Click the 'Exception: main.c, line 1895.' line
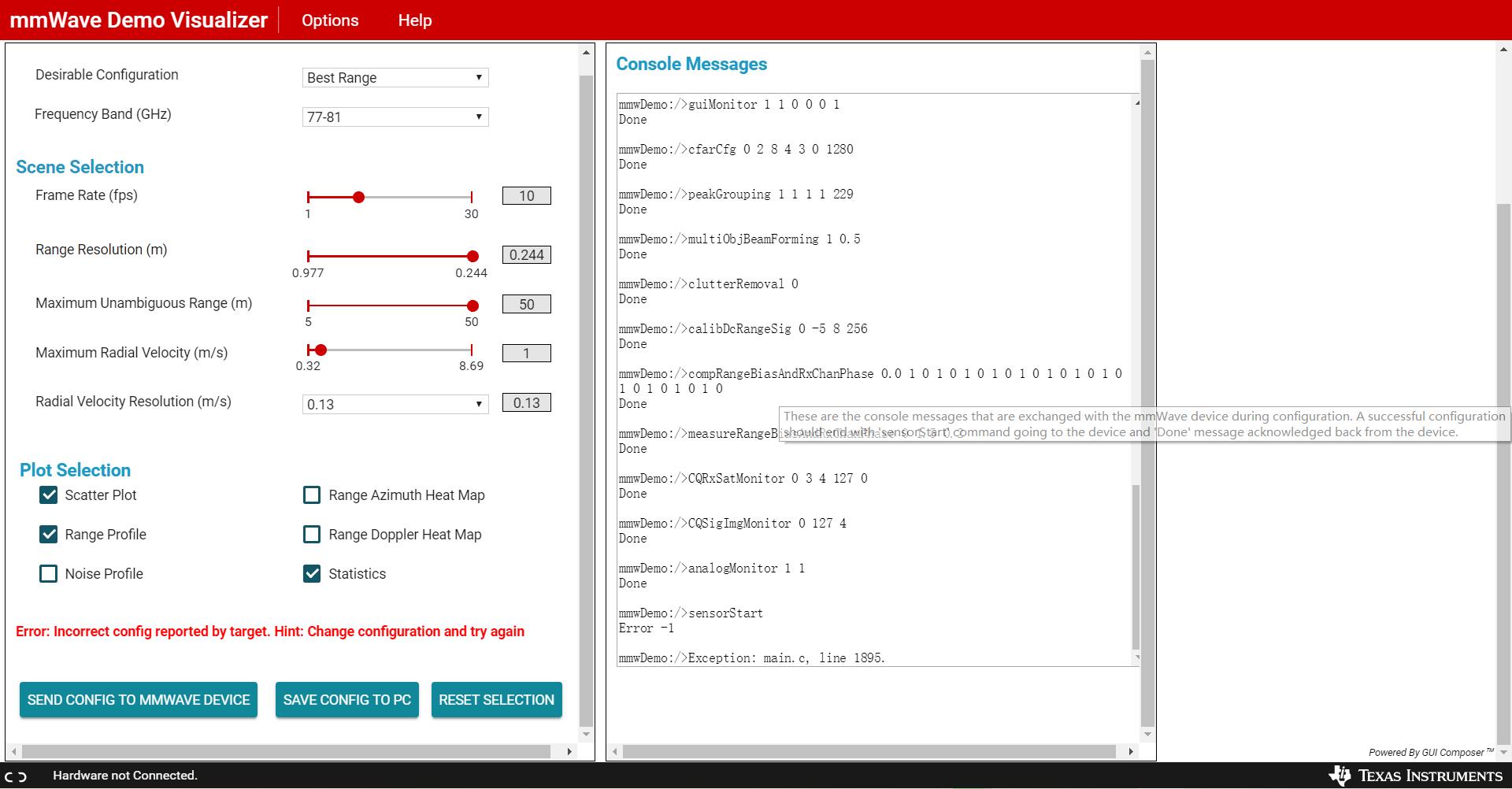Image resolution: width=1512 pixels, height=789 pixels. pyautogui.click(x=752, y=658)
